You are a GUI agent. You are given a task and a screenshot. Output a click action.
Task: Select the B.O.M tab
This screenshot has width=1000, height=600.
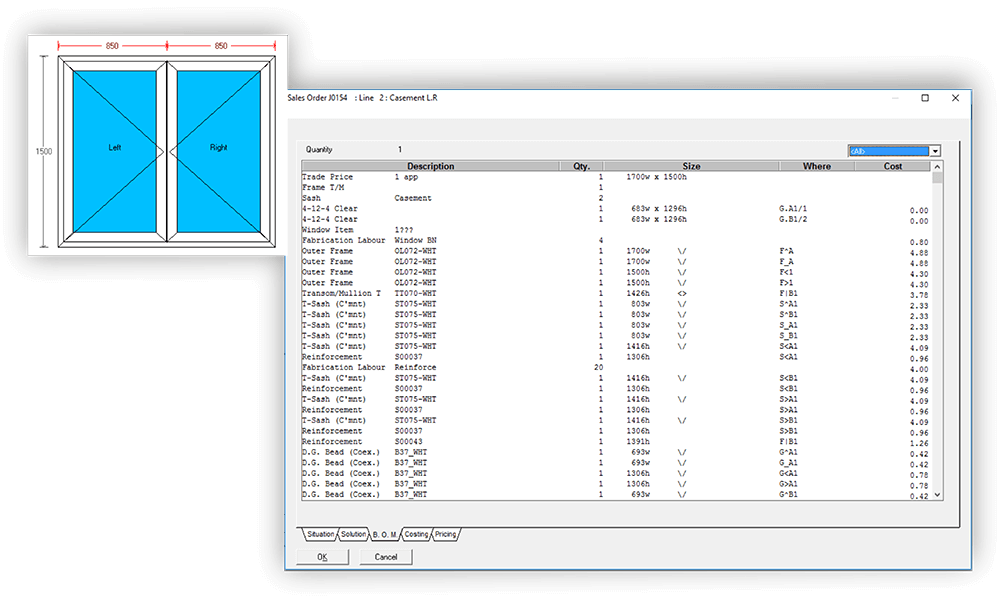(x=386, y=534)
